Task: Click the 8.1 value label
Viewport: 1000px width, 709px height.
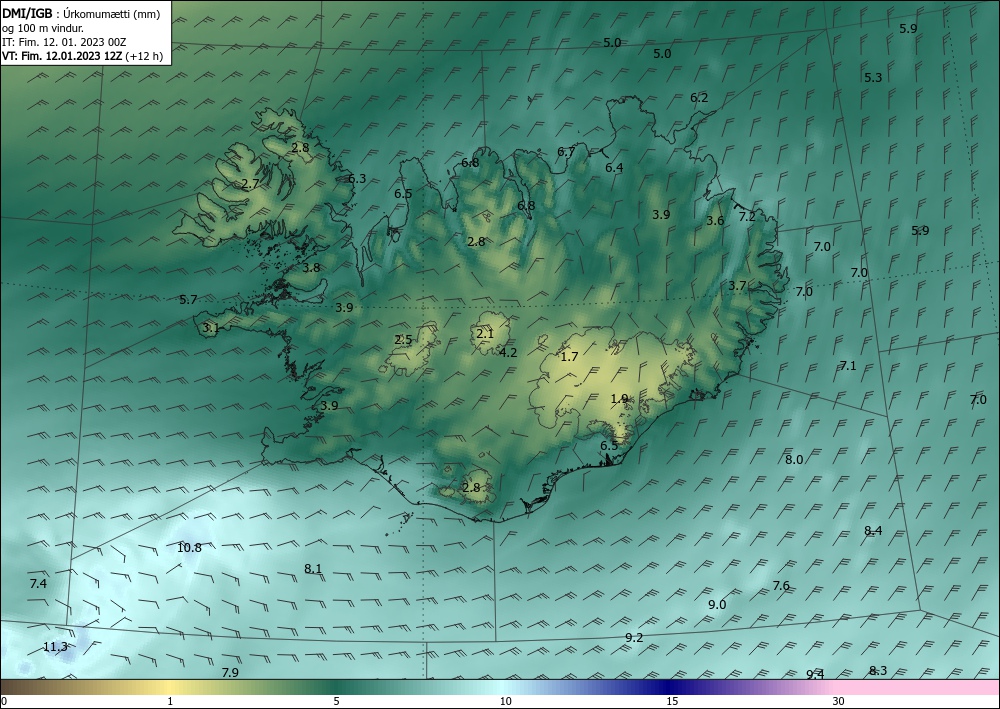Action: [312, 569]
